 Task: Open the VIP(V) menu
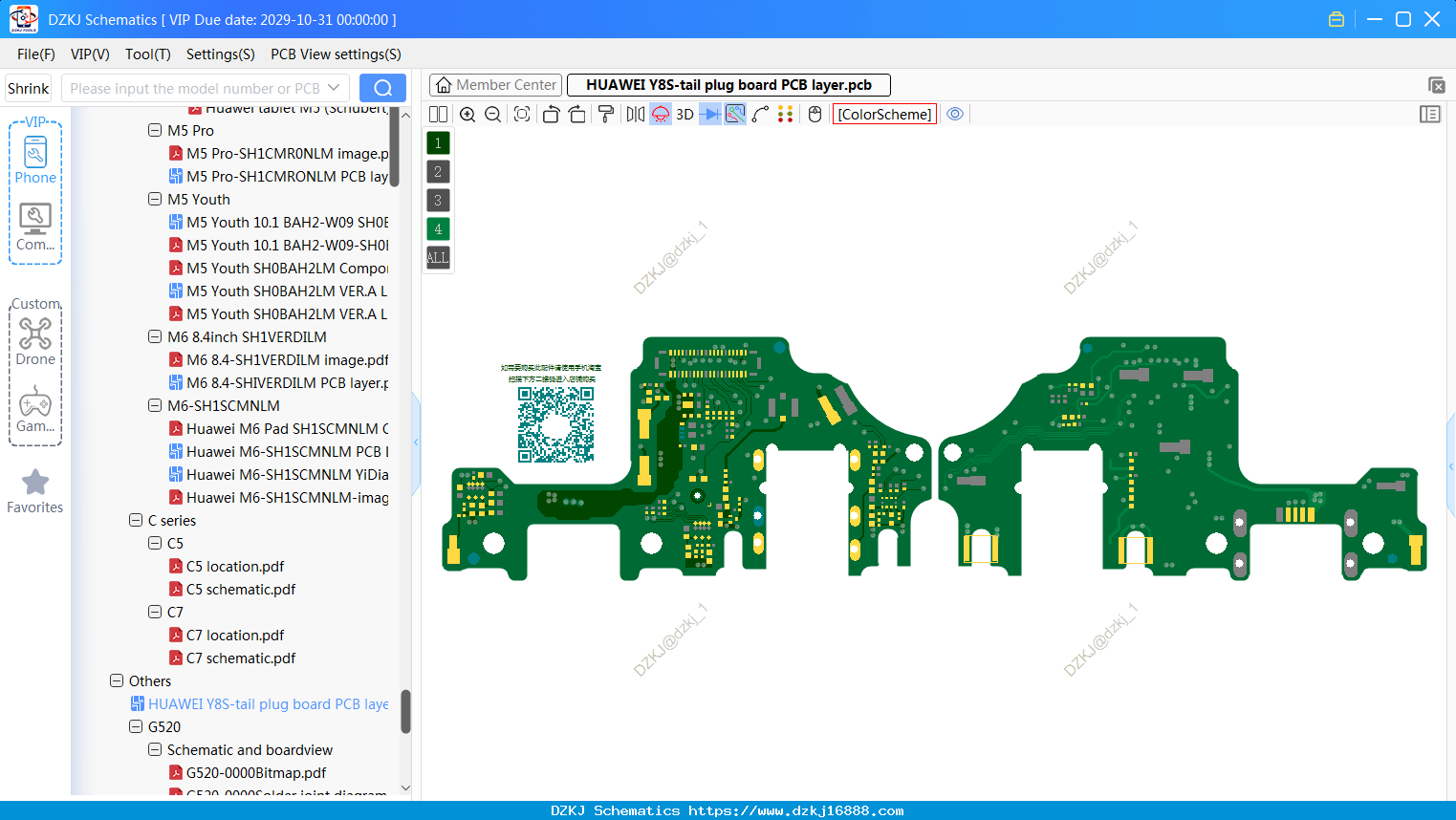[90, 54]
